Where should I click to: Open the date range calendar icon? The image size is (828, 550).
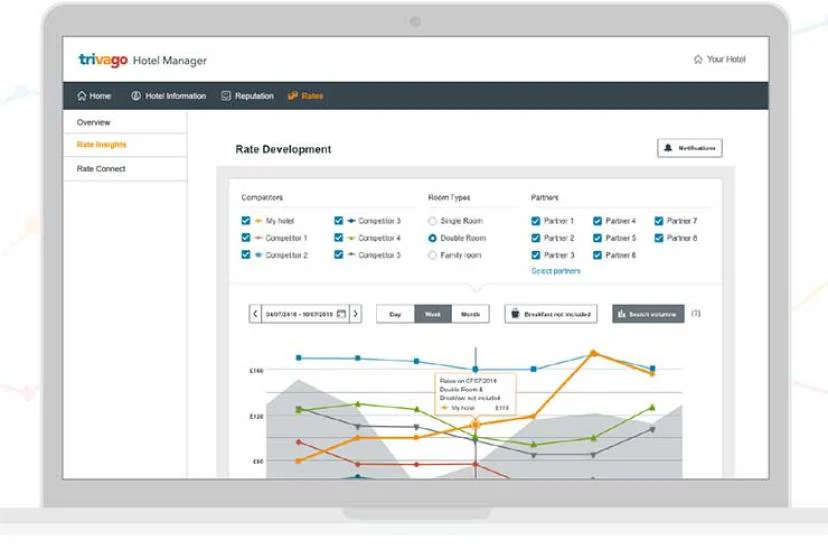pos(342,314)
